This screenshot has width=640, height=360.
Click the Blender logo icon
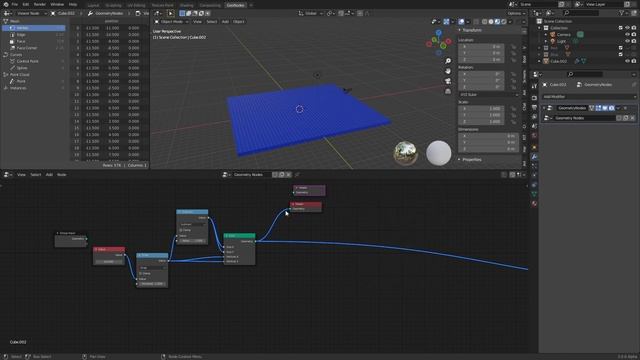coord(6,4)
